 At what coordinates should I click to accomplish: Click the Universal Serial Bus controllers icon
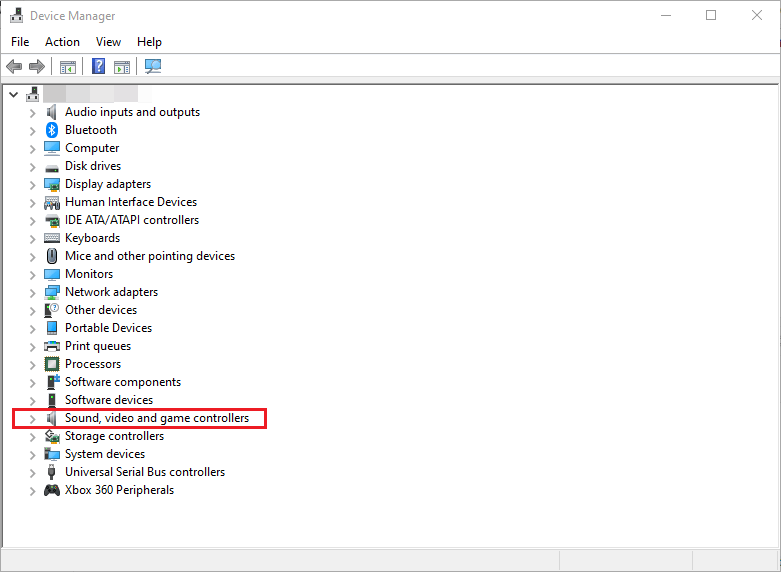coord(51,472)
